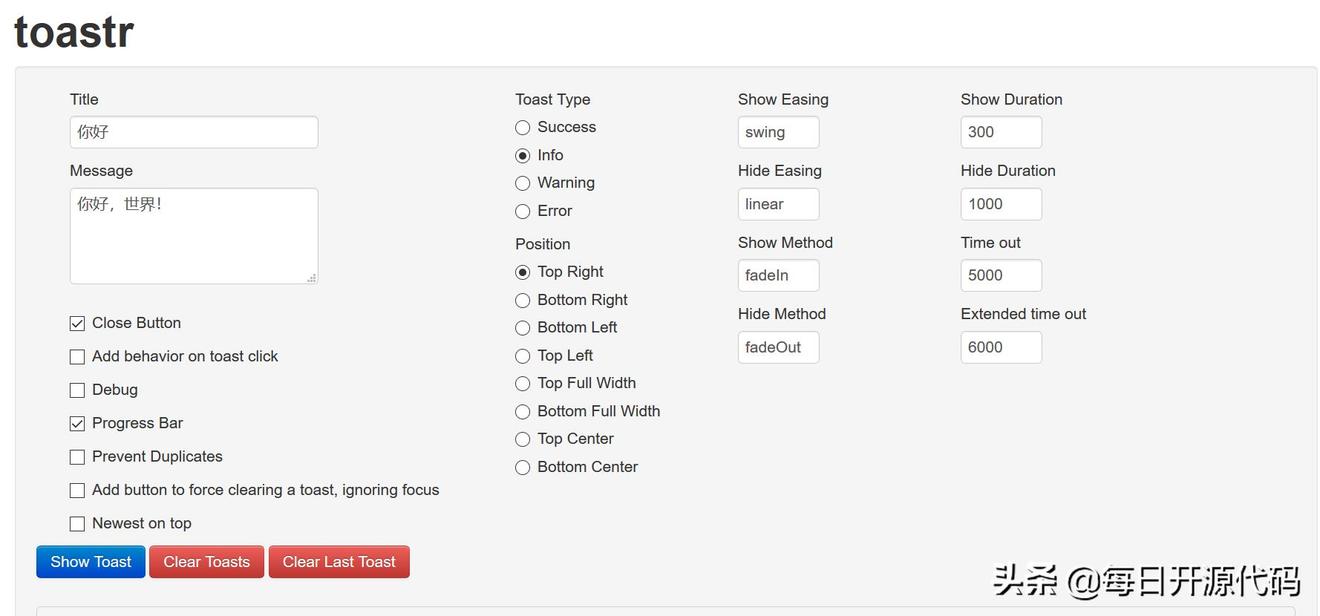This screenshot has height=616, width=1320.
Task: Click the Clear Last Toast button
Action: [x=339, y=562]
